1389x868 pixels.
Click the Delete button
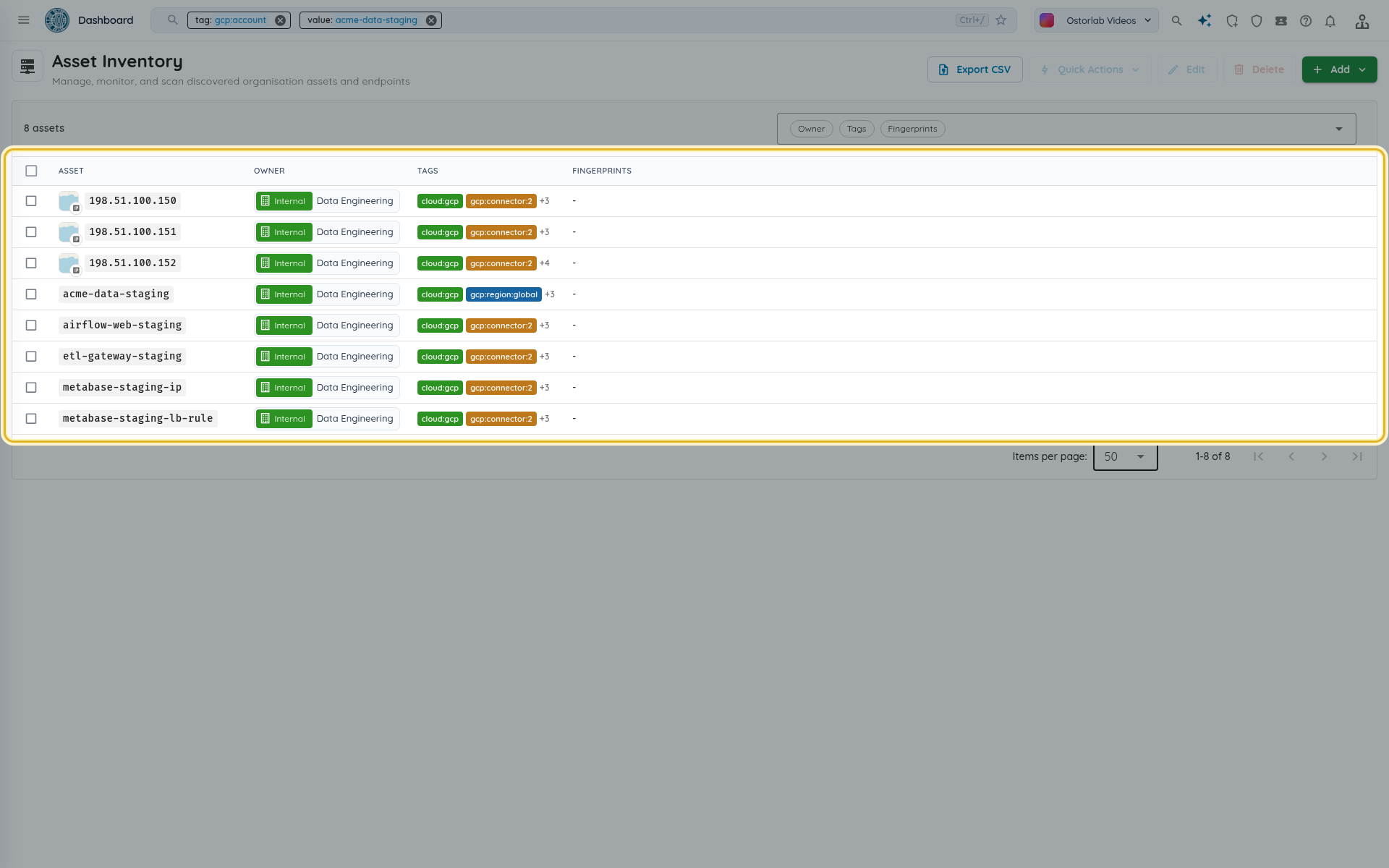tap(1259, 69)
